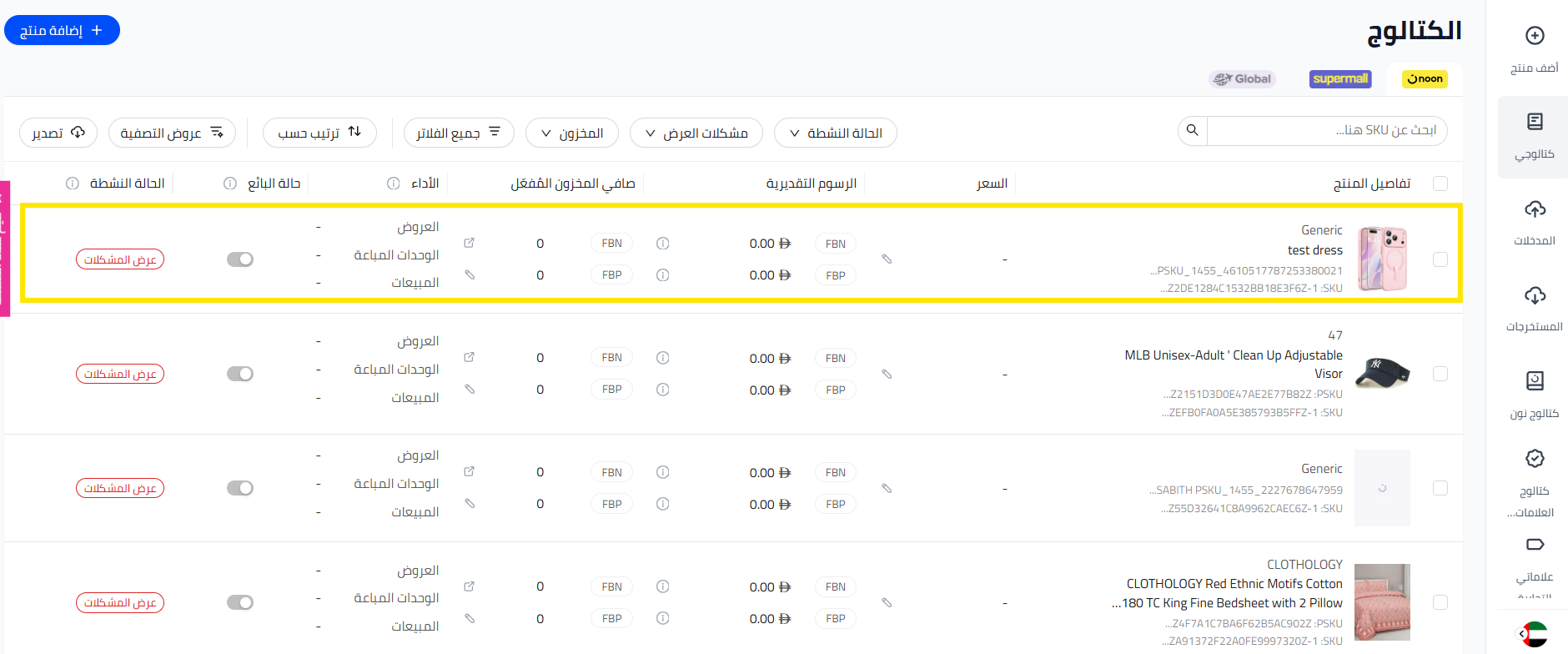1568x654 pixels.
Task: Open the Add Product sidebar icon
Action: tap(1534, 36)
